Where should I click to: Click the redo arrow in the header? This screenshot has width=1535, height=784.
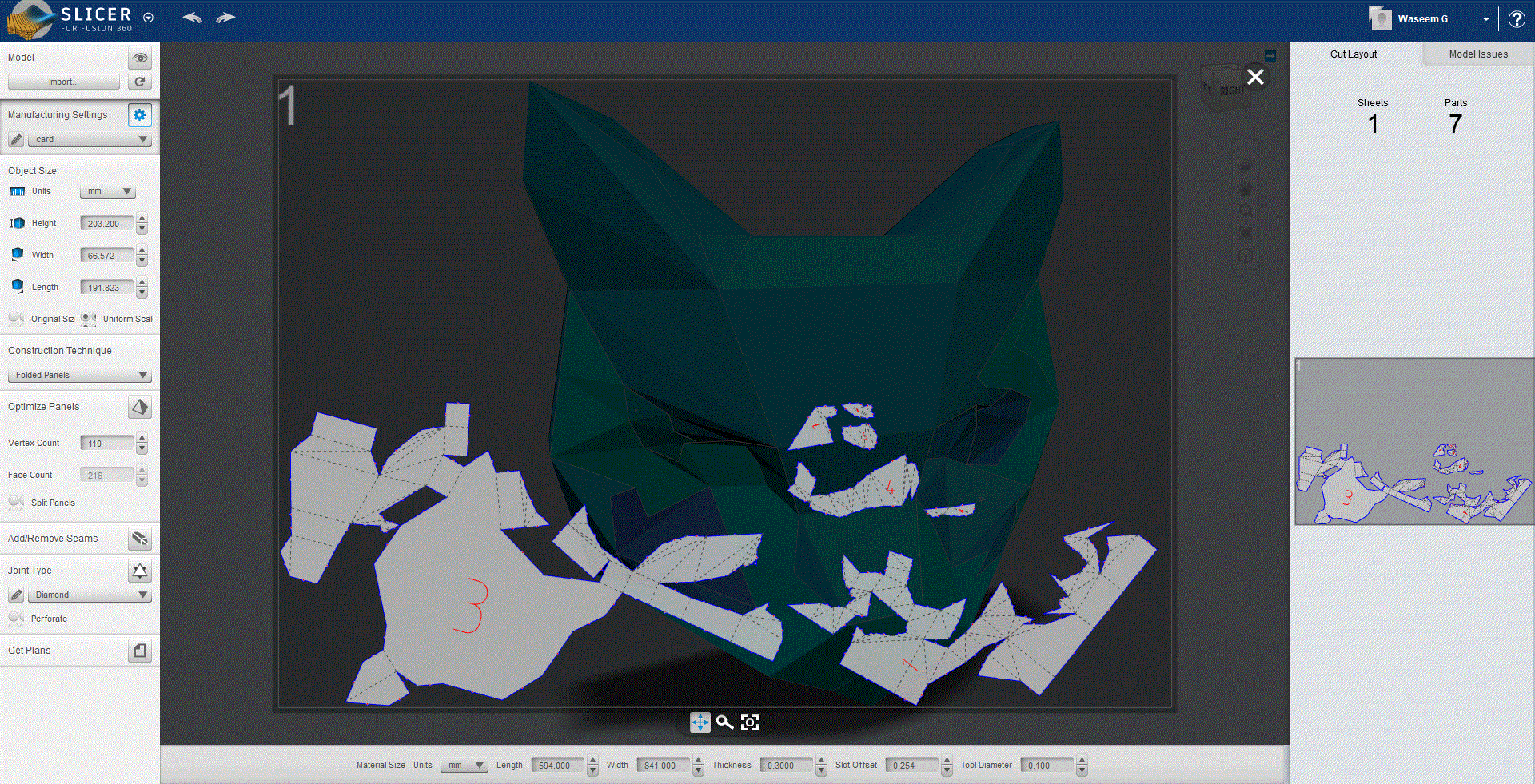[225, 18]
